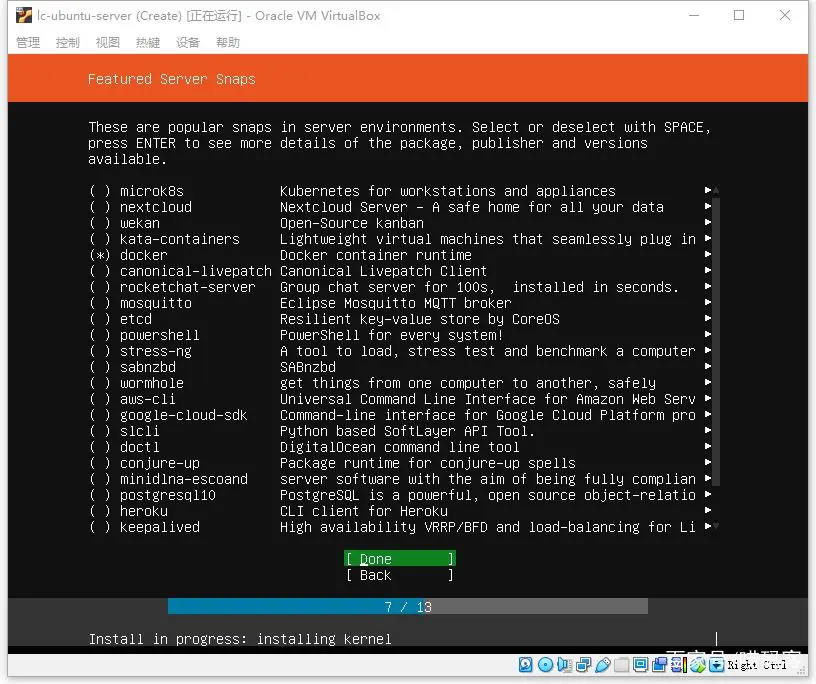Click the 'Kubernetes for workstations and appliances' description

(448, 191)
